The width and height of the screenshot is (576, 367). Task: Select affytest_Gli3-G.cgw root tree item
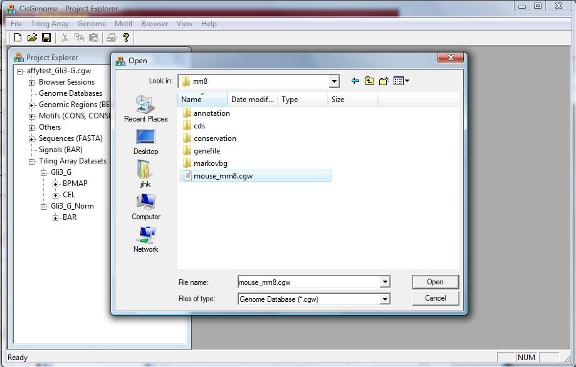[x=59, y=71]
